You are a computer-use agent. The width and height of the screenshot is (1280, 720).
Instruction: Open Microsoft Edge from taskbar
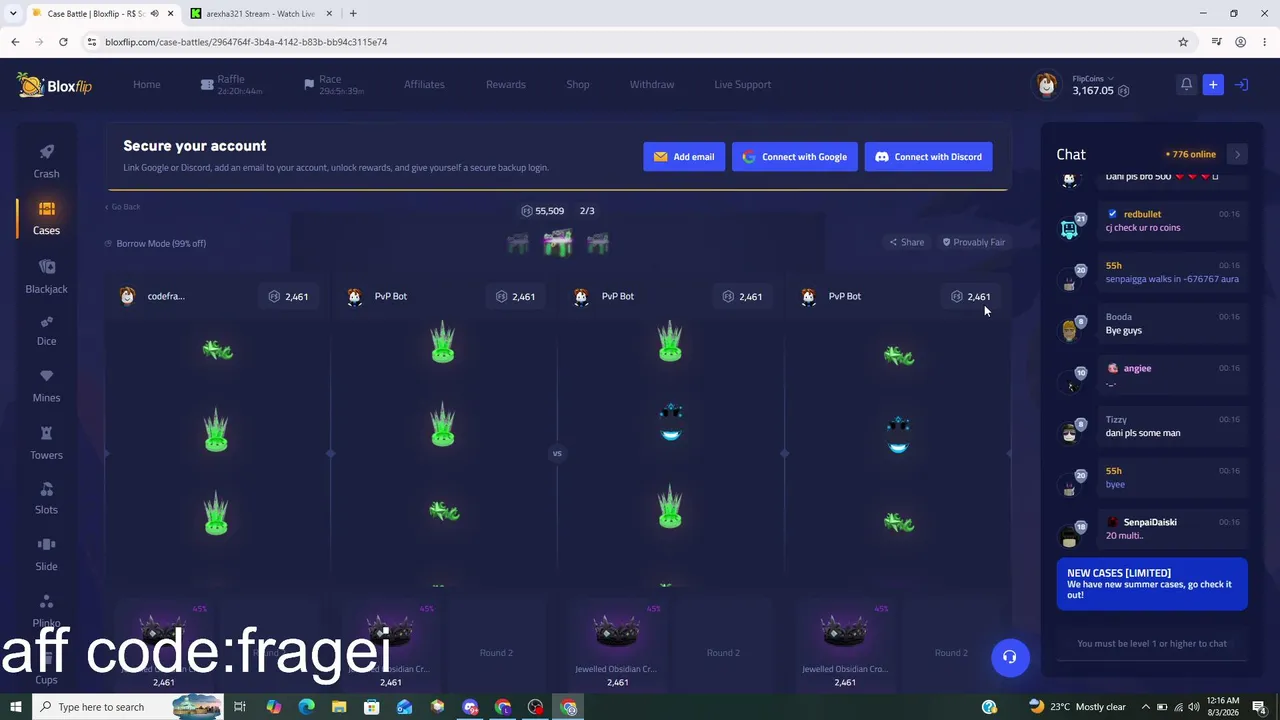click(306, 707)
